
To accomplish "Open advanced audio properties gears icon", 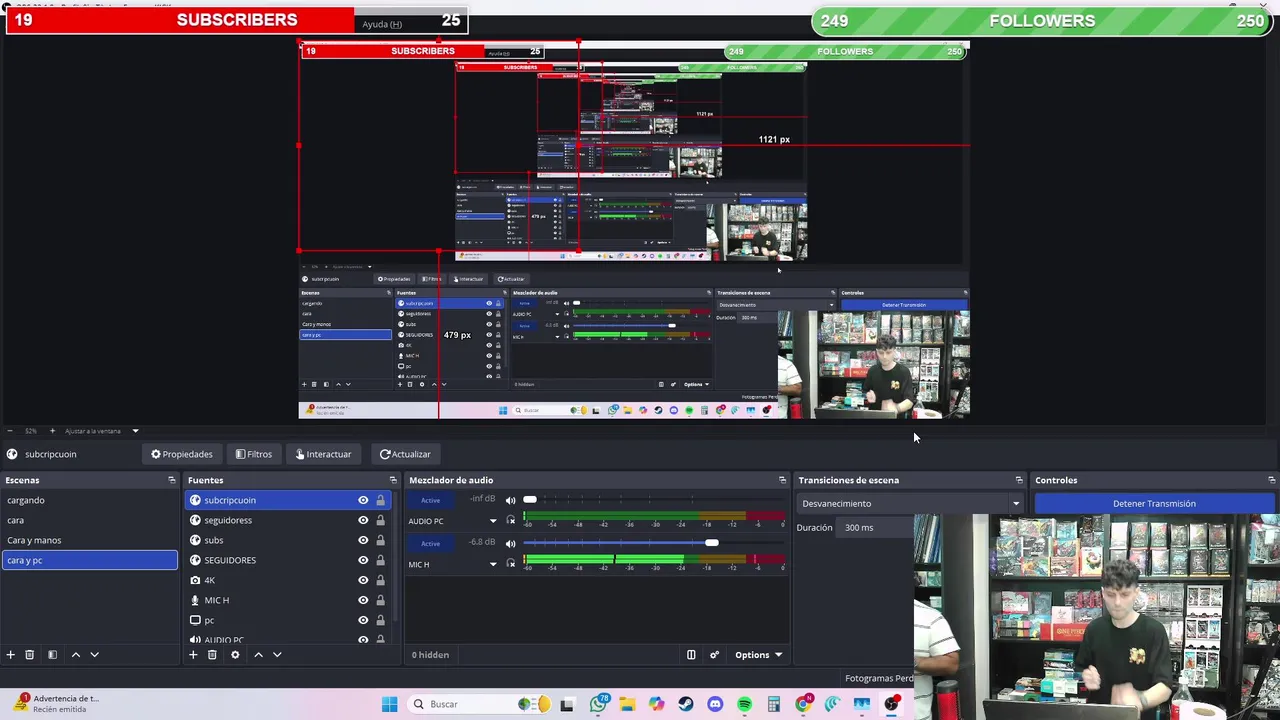I will point(714,655).
